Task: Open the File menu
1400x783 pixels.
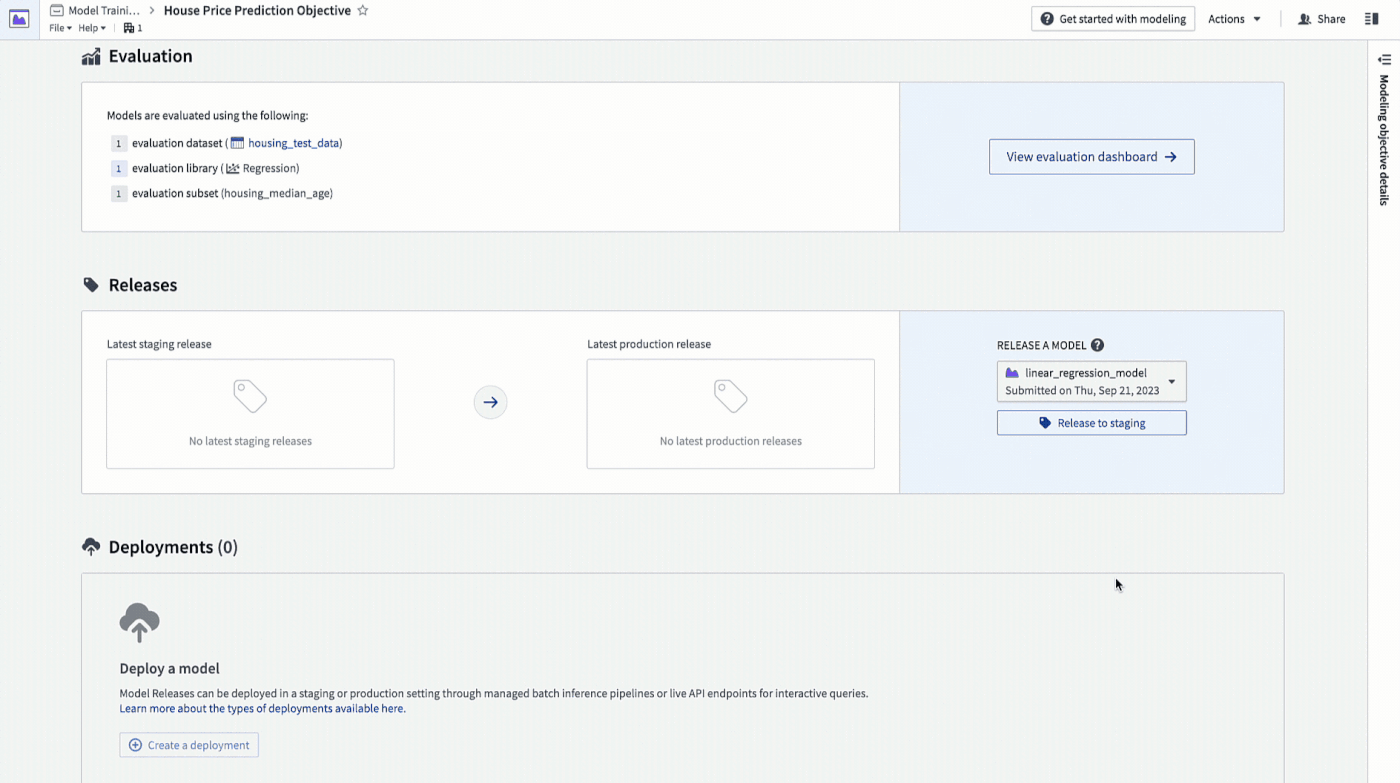Action: coord(60,28)
